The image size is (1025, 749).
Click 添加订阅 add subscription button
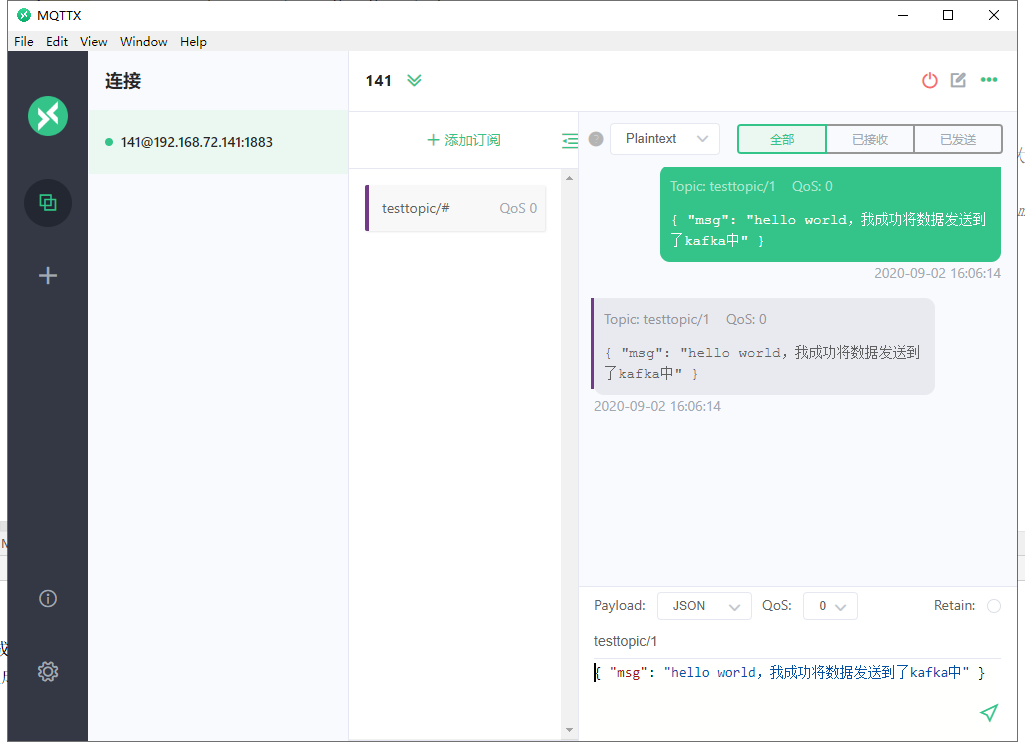(463, 140)
